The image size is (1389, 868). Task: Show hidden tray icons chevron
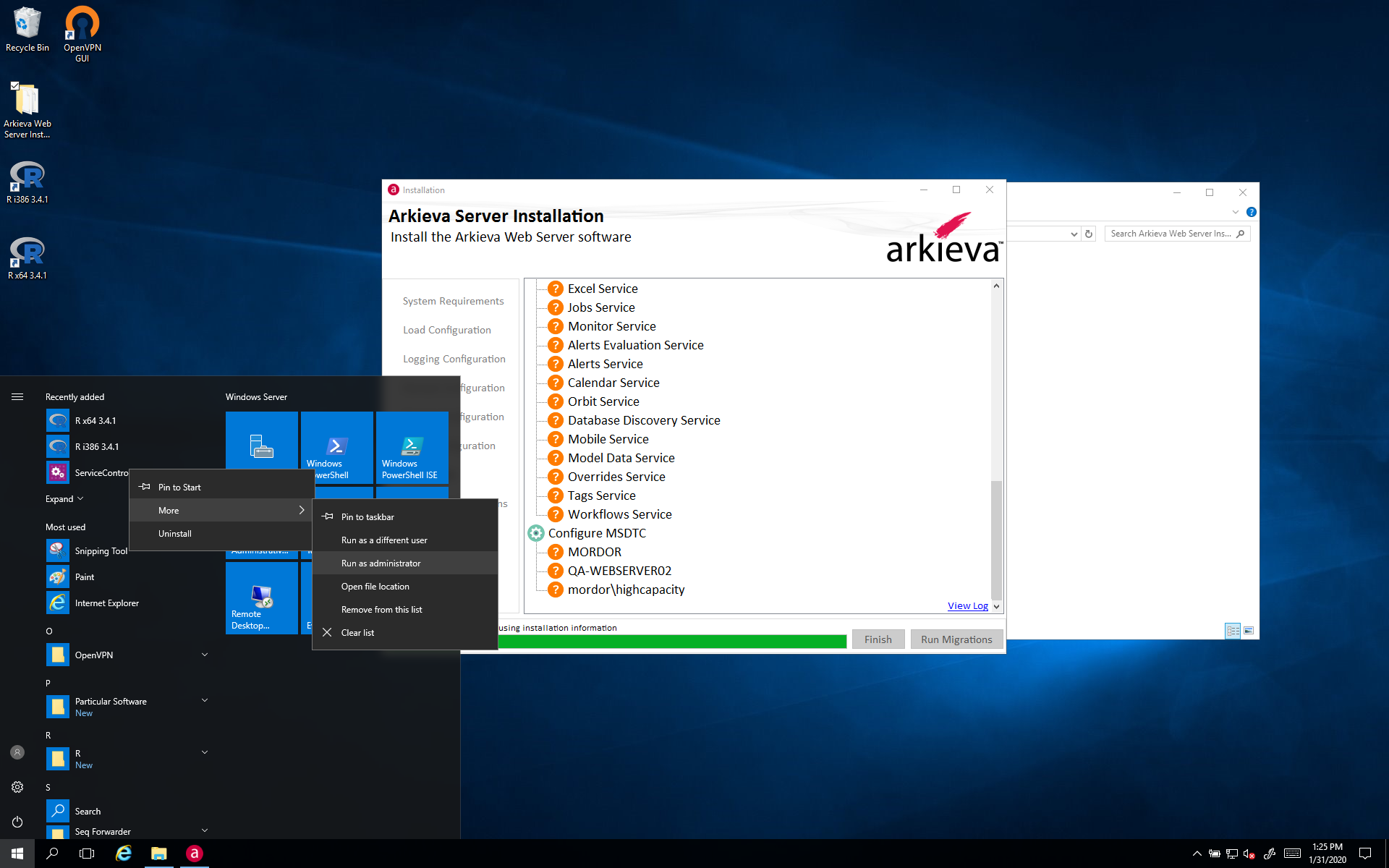tap(1197, 854)
